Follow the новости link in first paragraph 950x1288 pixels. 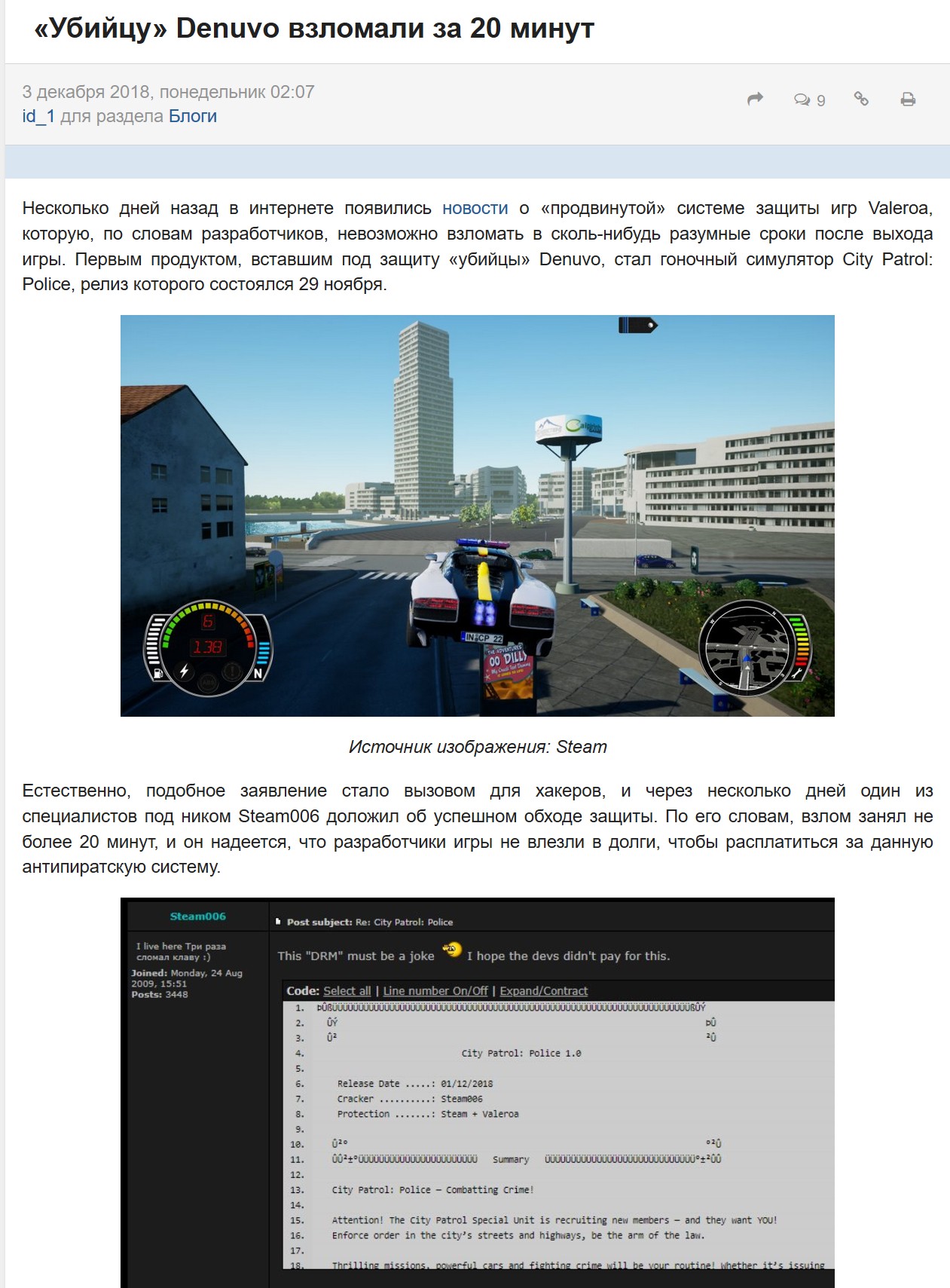tap(475, 208)
